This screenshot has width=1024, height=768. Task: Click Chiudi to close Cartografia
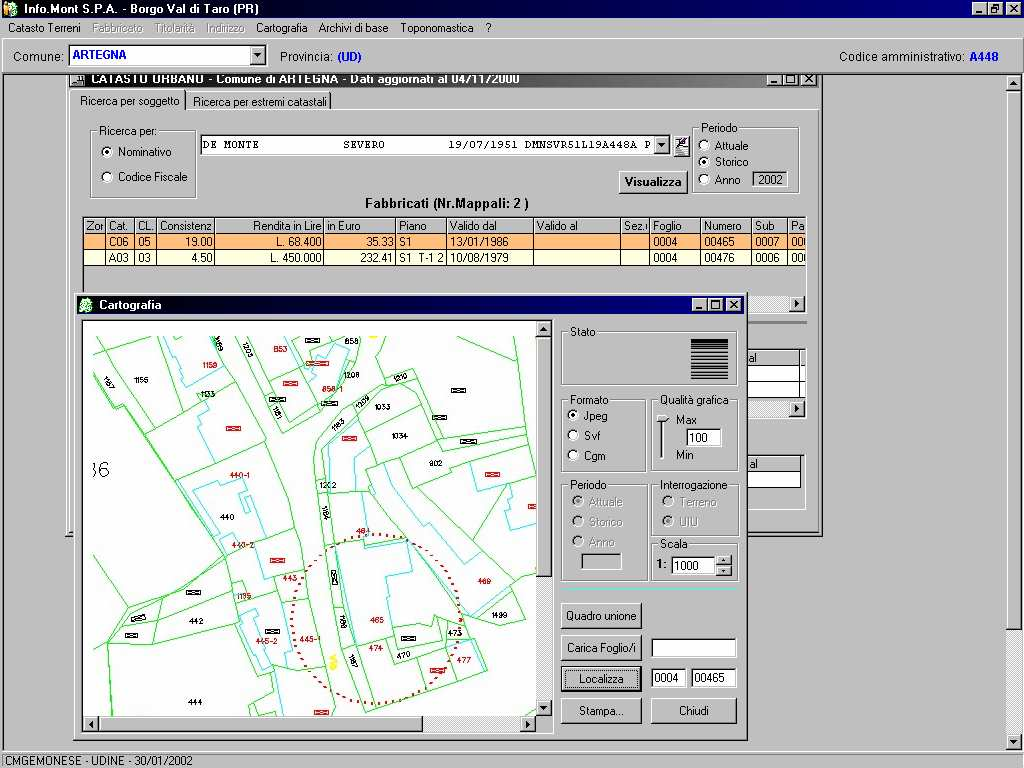pyautogui.click(x=694, y=711)
